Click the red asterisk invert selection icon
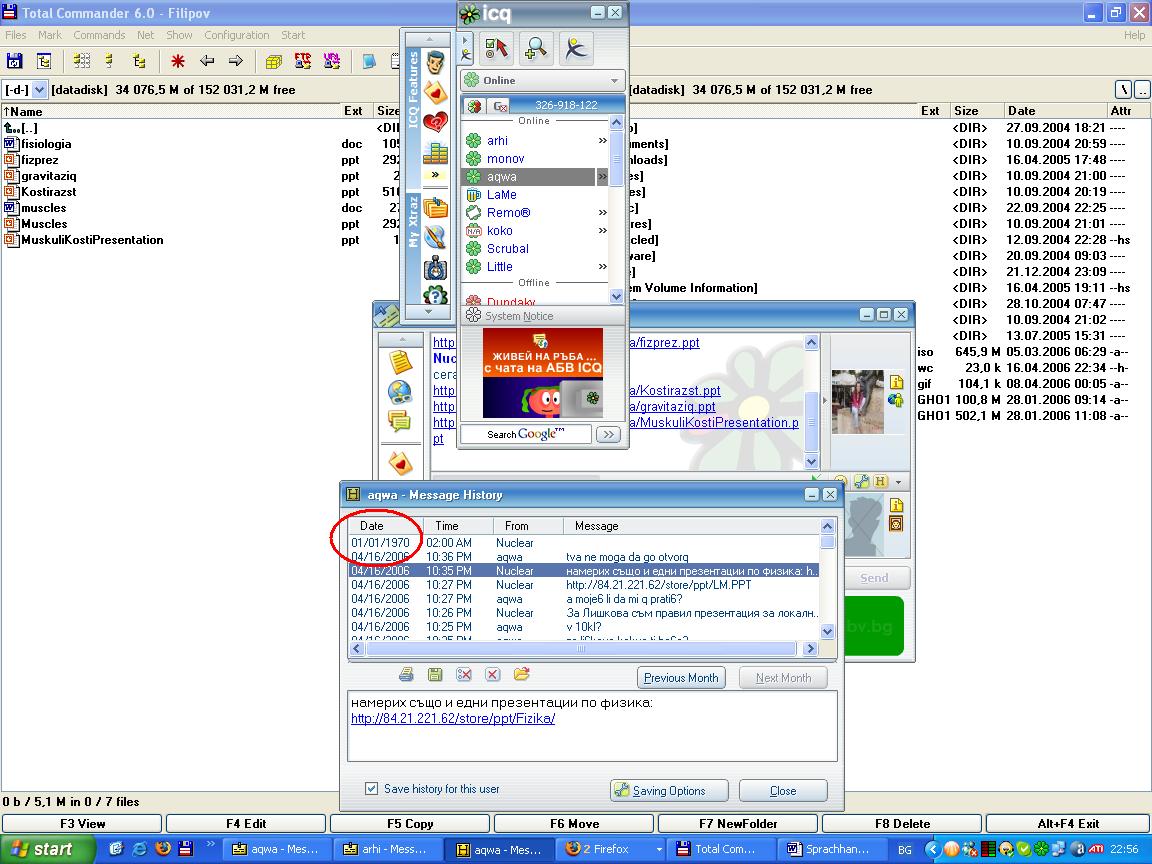This screenshot has width=1152, height=864. point(177,62)
